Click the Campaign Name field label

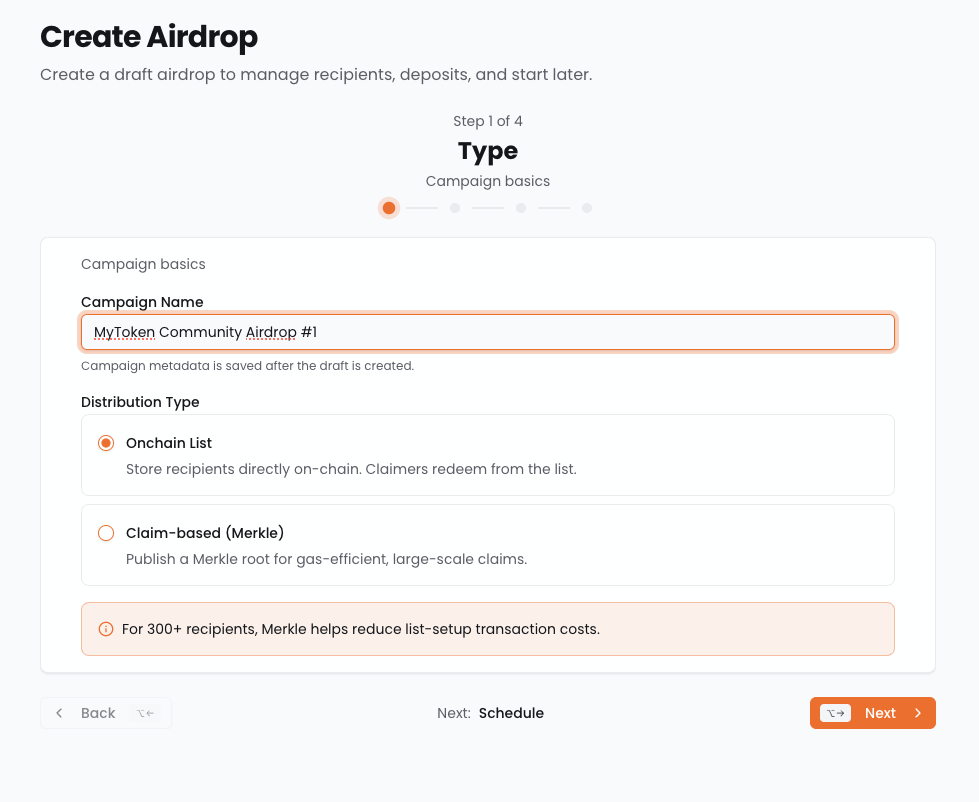coord(142,302)
